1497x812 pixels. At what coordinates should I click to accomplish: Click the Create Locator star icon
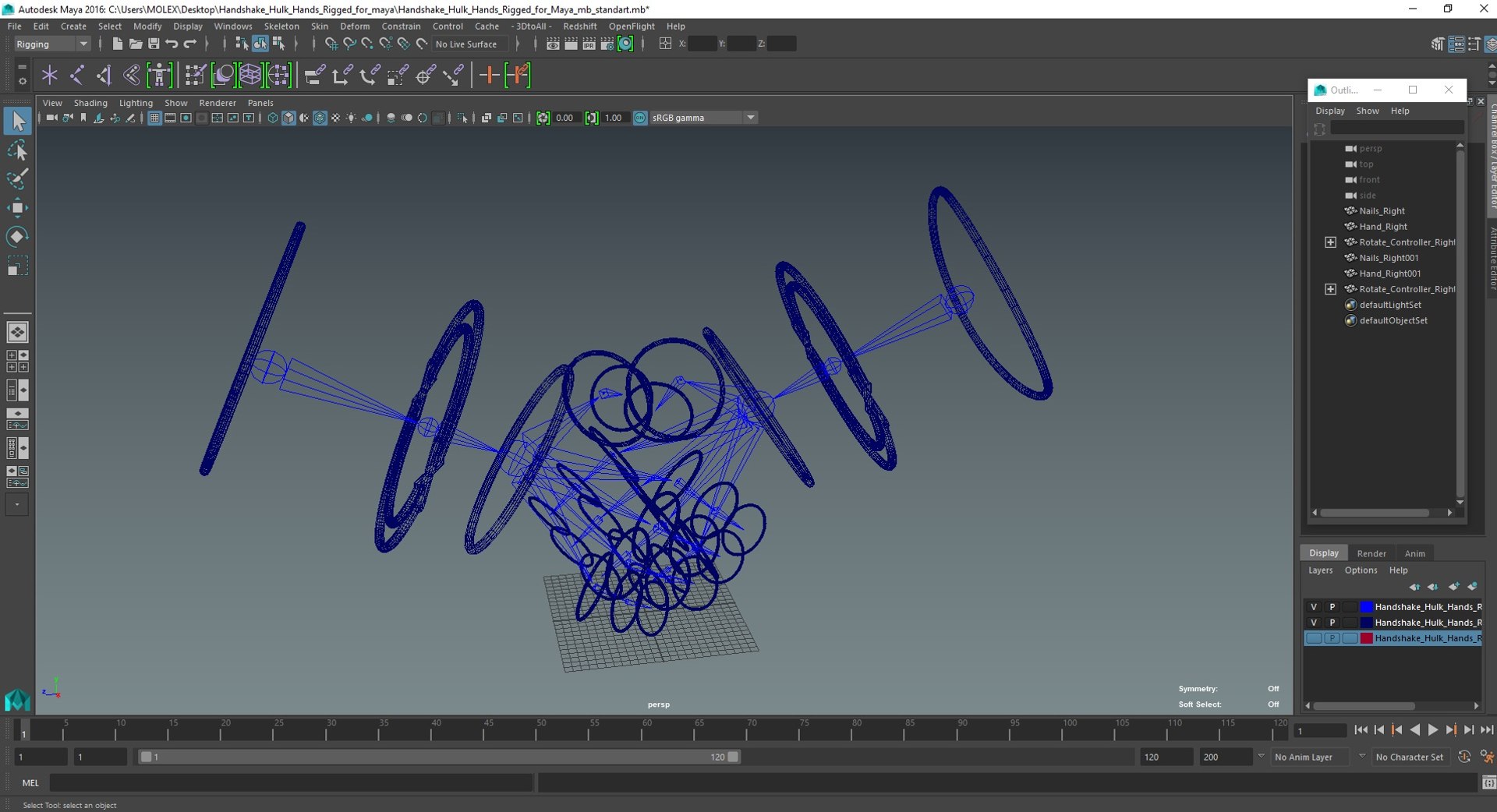(x=50, y=75)
